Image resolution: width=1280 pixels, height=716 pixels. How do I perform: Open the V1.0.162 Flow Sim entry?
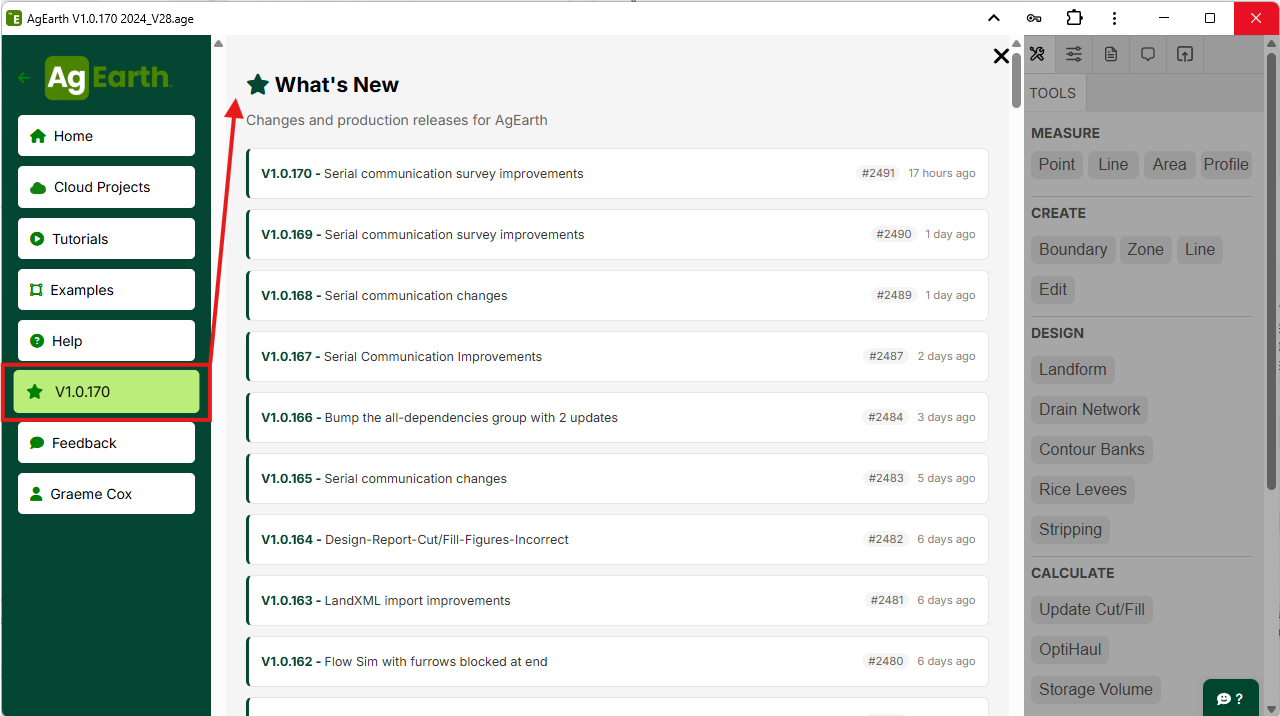pyautogui.click(x=617, y=662)
